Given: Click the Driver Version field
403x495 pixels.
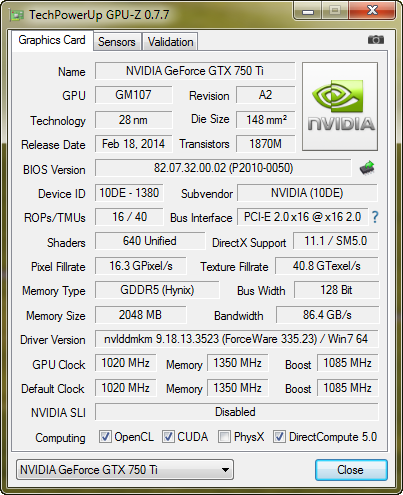Looking at the screenshot, I should click(x=236, y=339).
